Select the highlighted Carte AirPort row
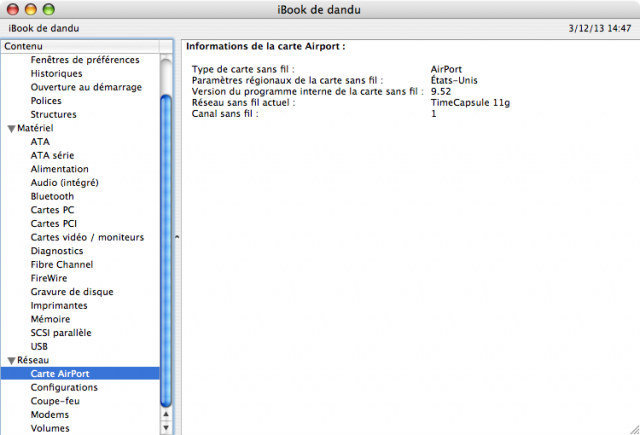640x435 pixels. [x=80, y=374]
